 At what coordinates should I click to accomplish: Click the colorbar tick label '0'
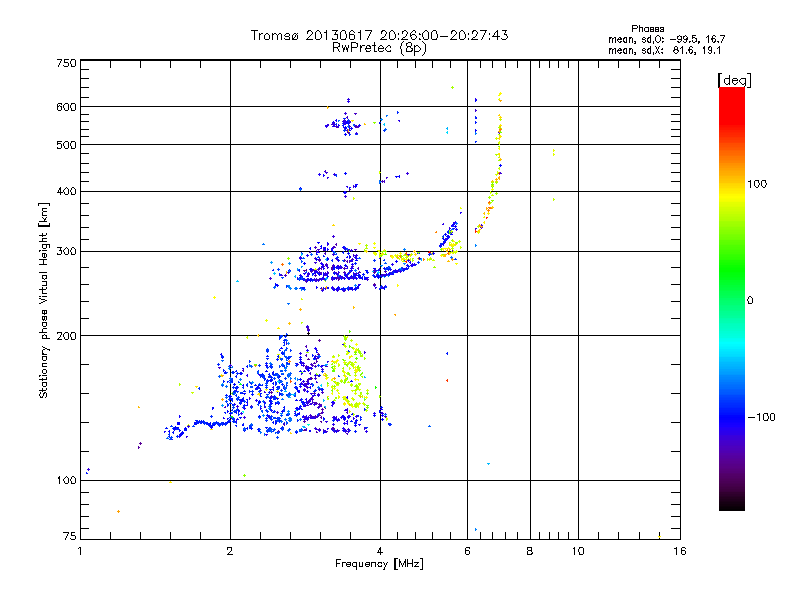tap(749, 300)
